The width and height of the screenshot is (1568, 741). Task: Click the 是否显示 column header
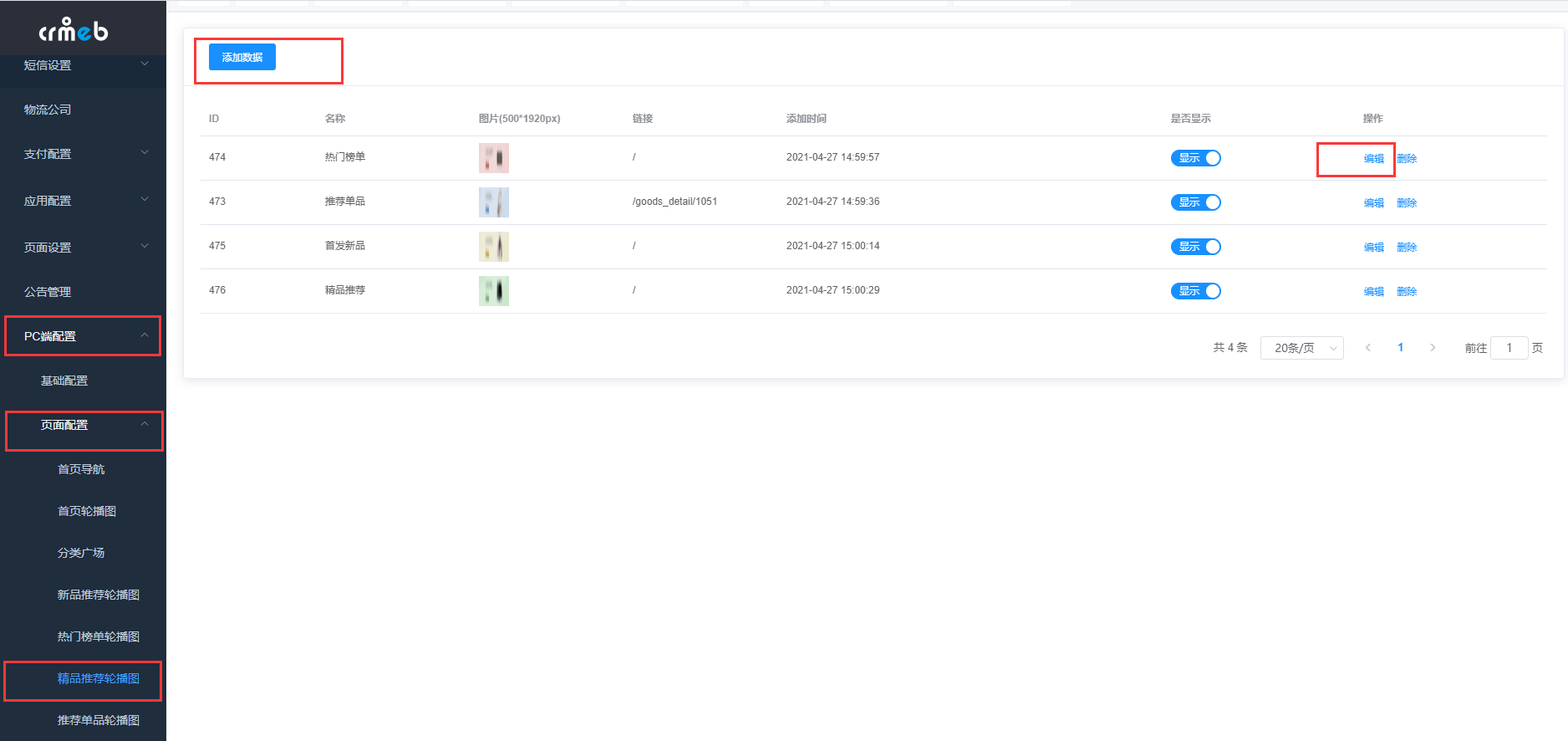pyautogui.click(x=1191, y=119)
